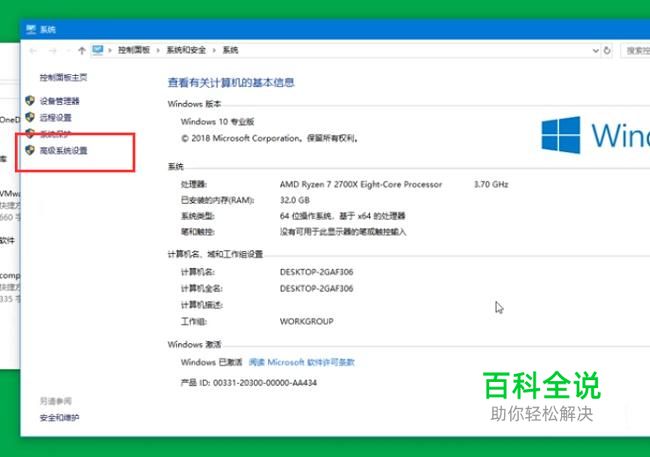Select 系统和安全 breadcrumb in address bar
This screenshot has height=457, width=650.
(x=186, y=50)
